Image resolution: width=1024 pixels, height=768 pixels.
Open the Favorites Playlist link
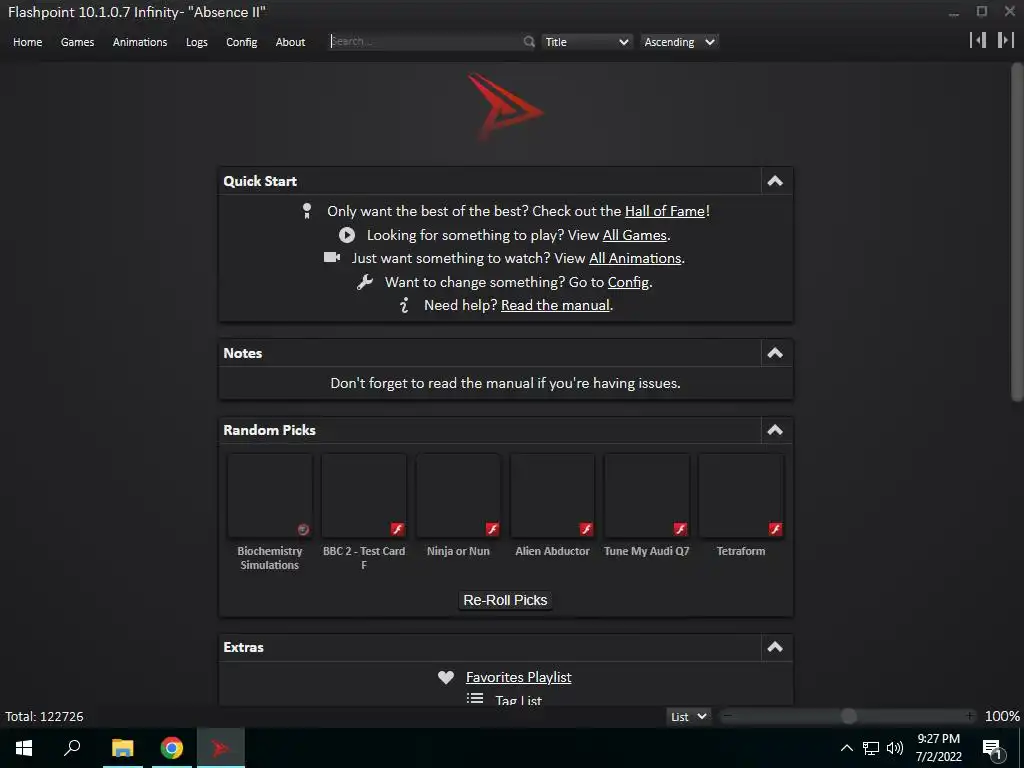coord(519,677)
